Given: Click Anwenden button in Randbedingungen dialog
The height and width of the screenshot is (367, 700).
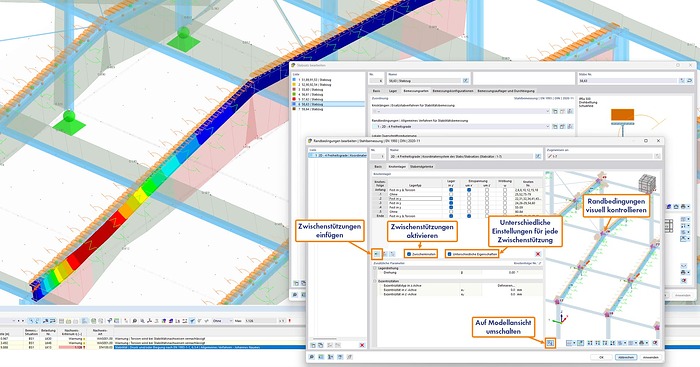Looking at the screenshot, I should [651, 357].
